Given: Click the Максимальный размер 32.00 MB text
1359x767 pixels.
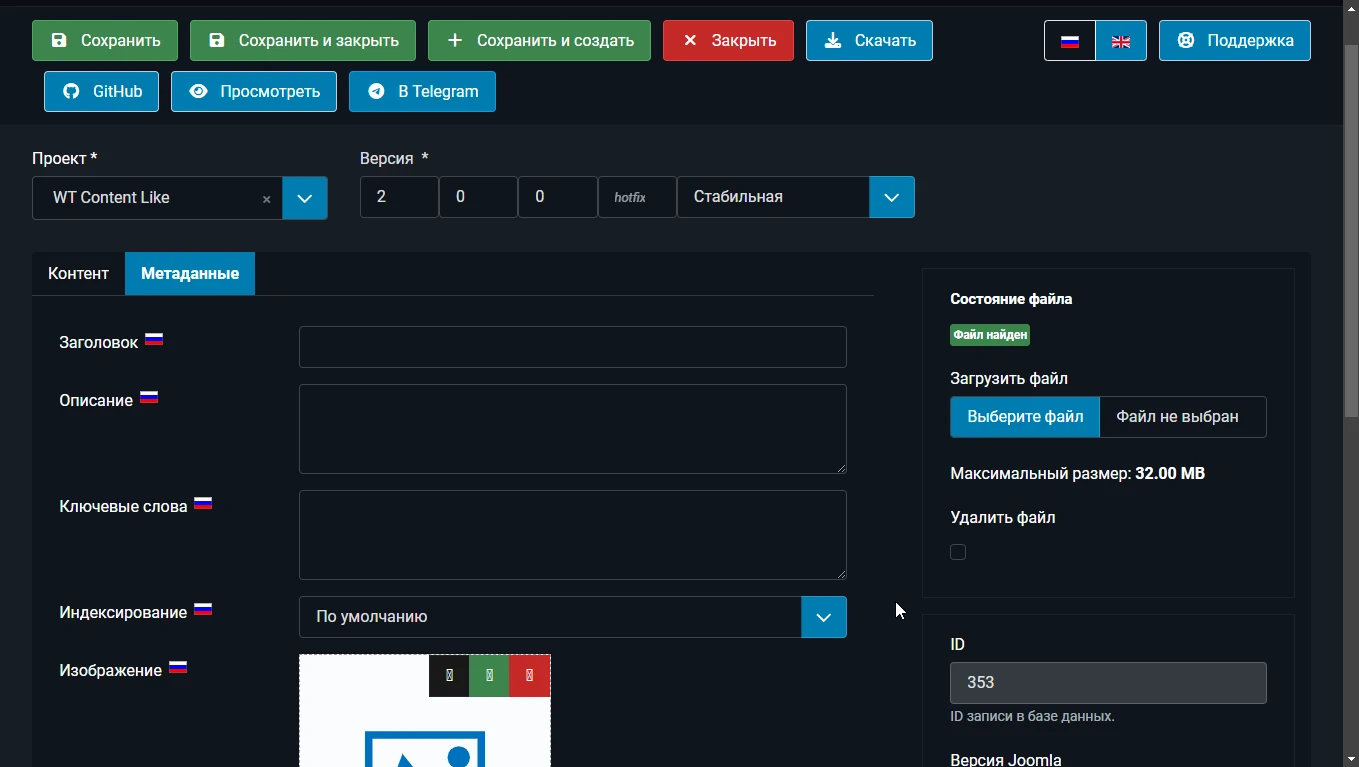Looking at the screenshot, I should click(1077, 473).
